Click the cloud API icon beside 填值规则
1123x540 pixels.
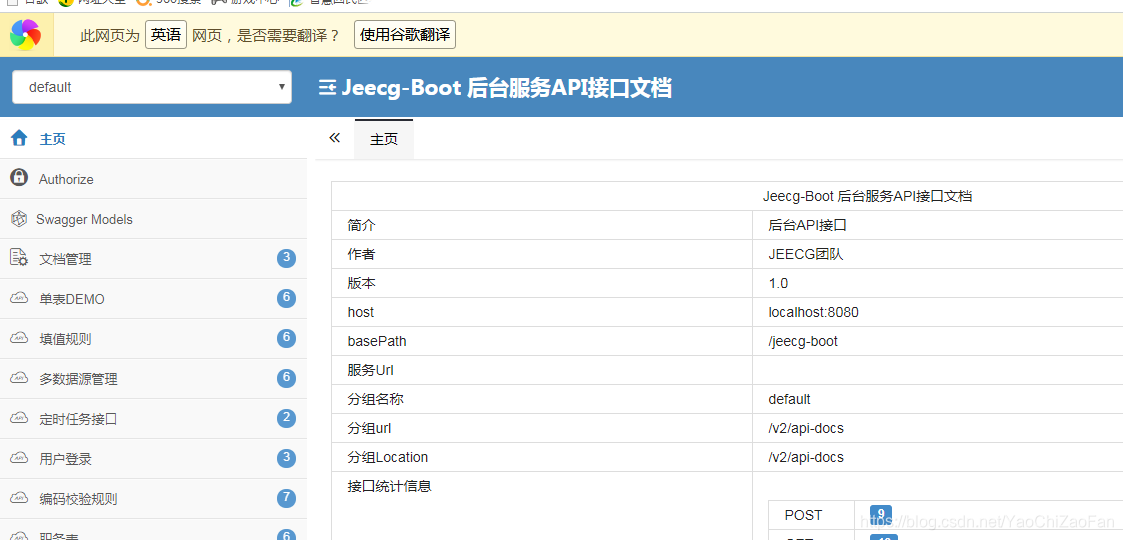(19, 338)
